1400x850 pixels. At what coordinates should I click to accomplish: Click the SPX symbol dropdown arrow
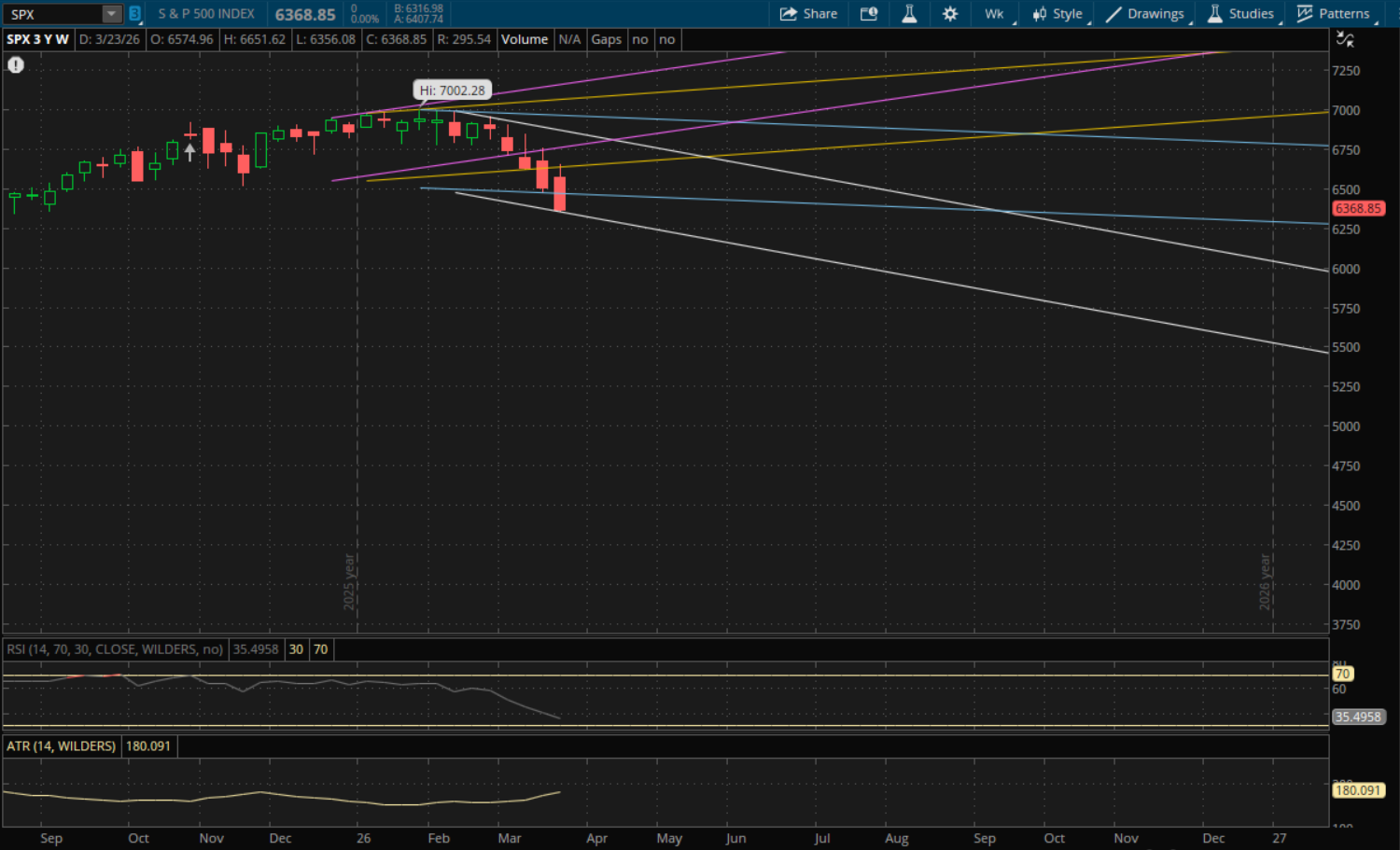[111, 14]
